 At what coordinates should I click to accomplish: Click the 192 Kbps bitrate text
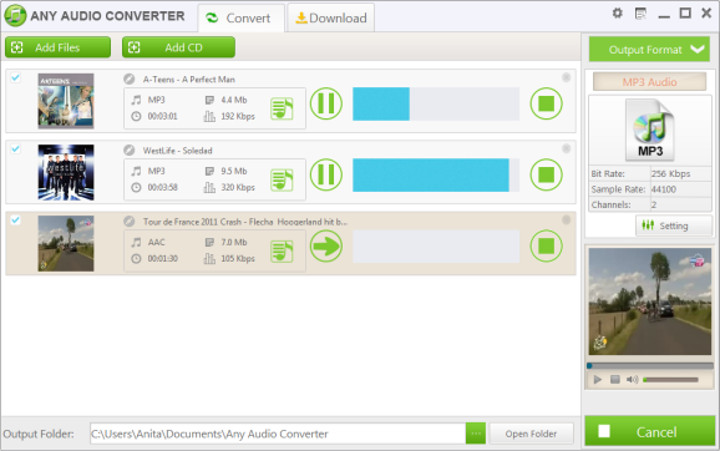[x=238, y=116]
